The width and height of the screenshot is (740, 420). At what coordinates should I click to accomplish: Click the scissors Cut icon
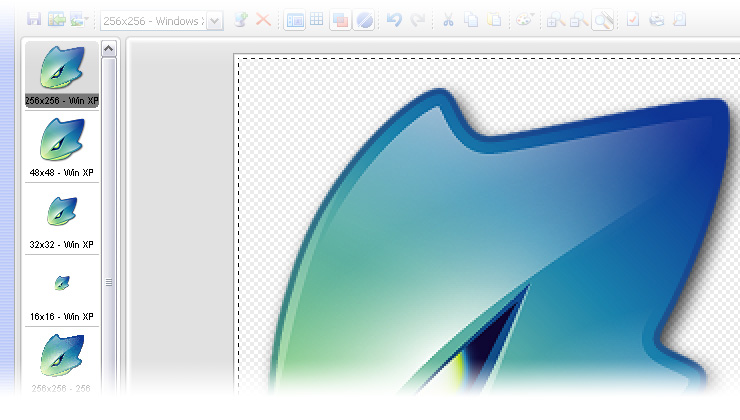pos(448,20)
